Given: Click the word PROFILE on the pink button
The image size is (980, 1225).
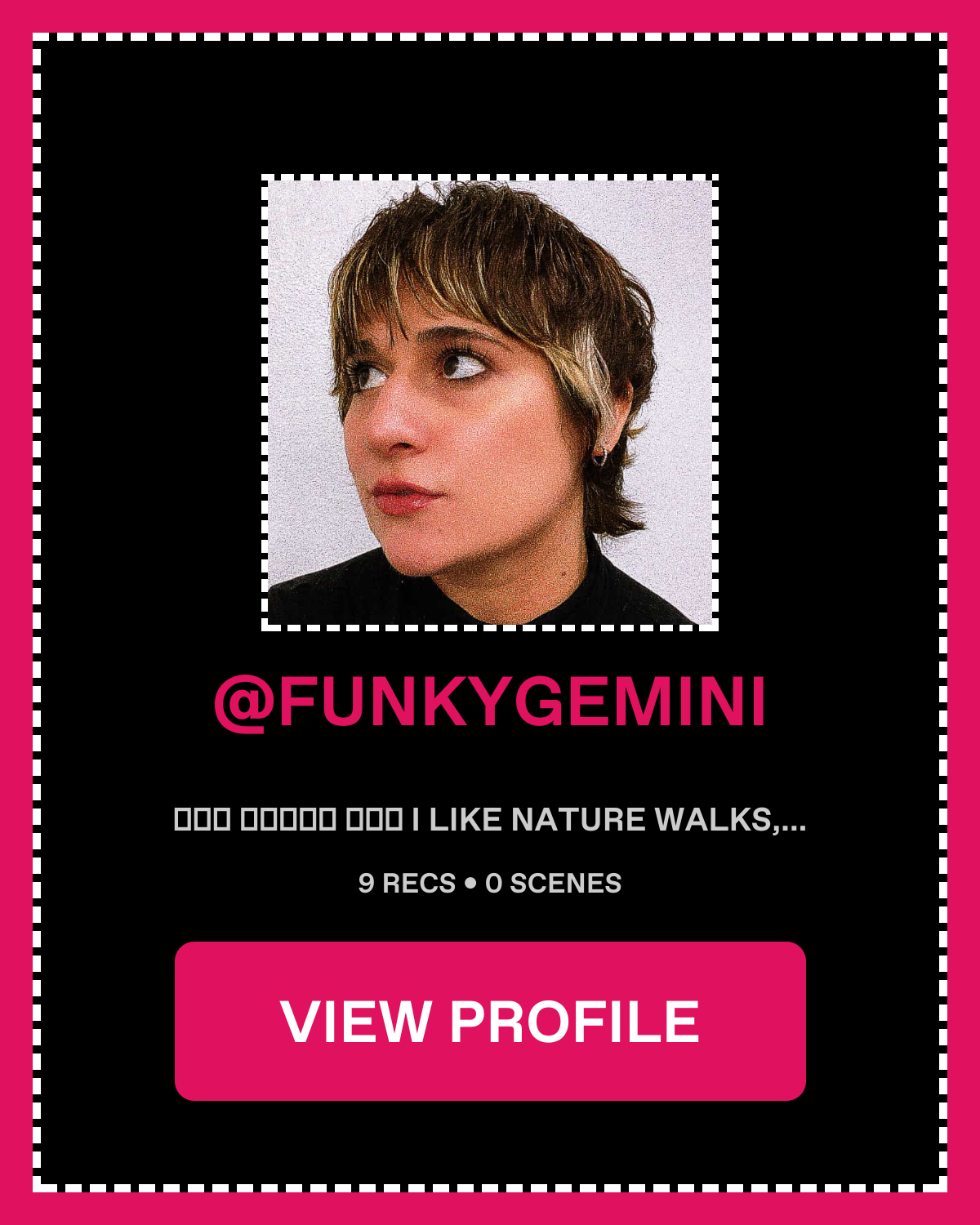Looking at the screenshot, I should 575,1021.
